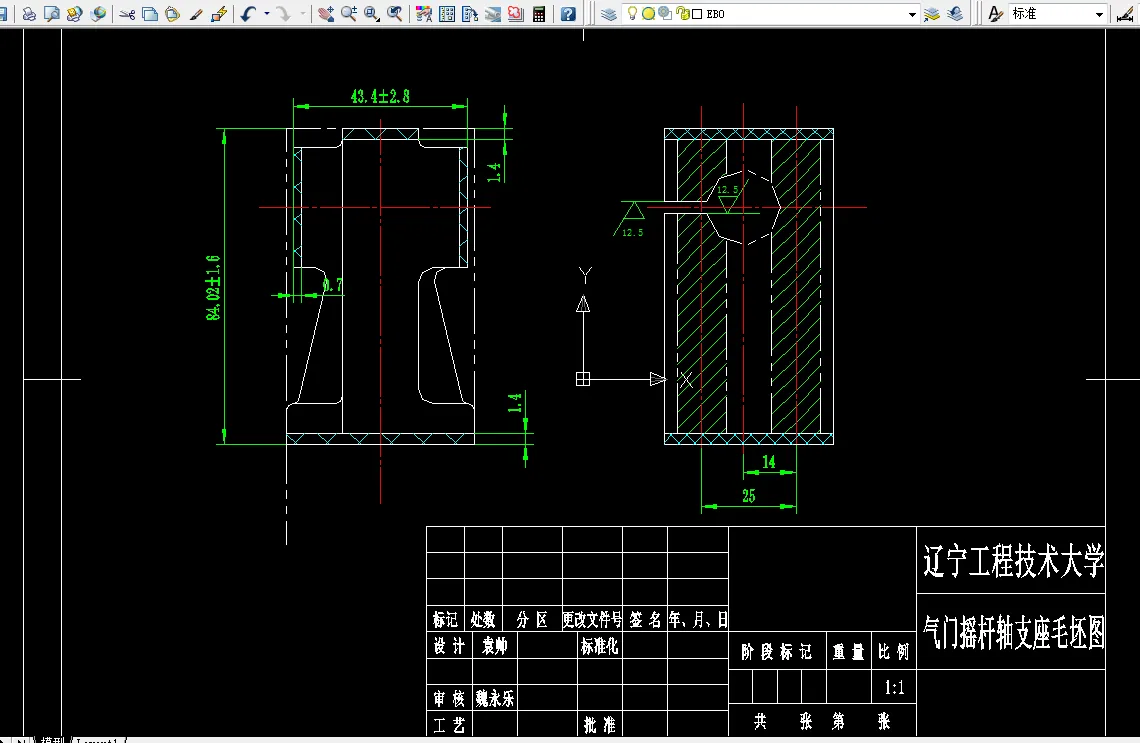Open the Sheet Set Manager icon

pyautogui.click(x=493, y=14)
